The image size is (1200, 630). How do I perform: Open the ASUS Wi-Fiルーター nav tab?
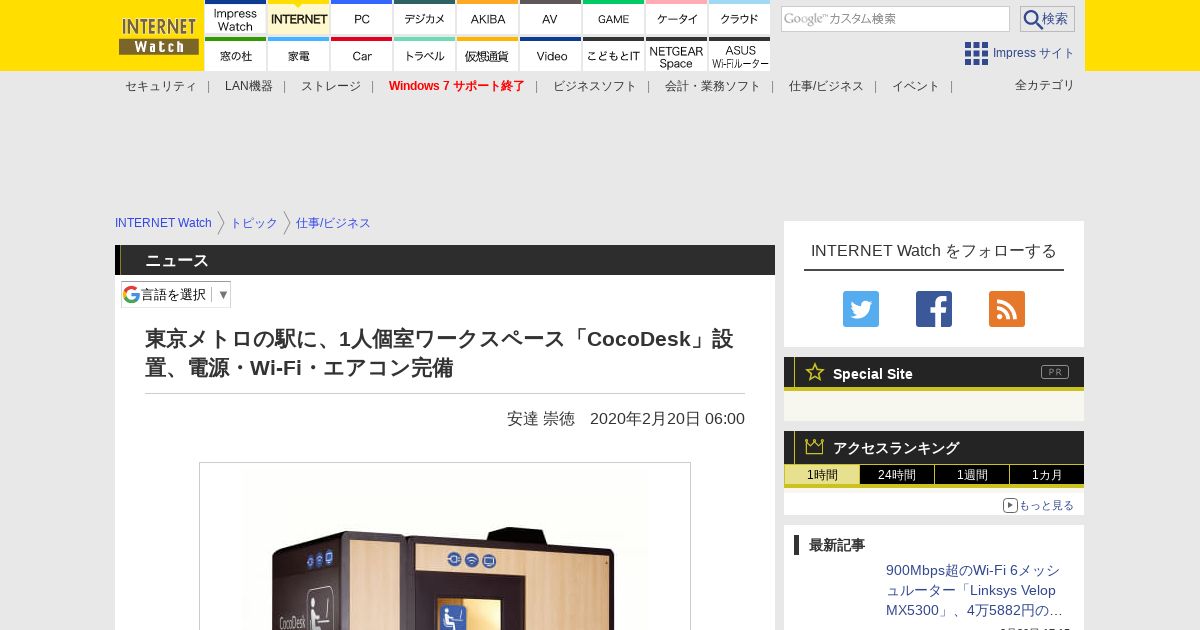(739, 54)
